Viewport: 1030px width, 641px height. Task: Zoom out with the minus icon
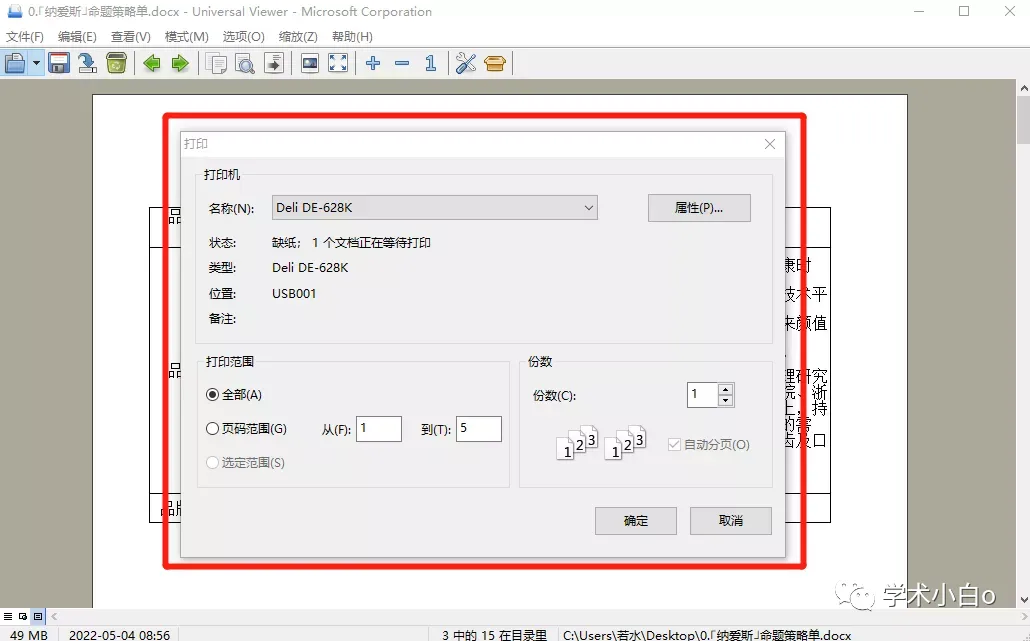402,63
